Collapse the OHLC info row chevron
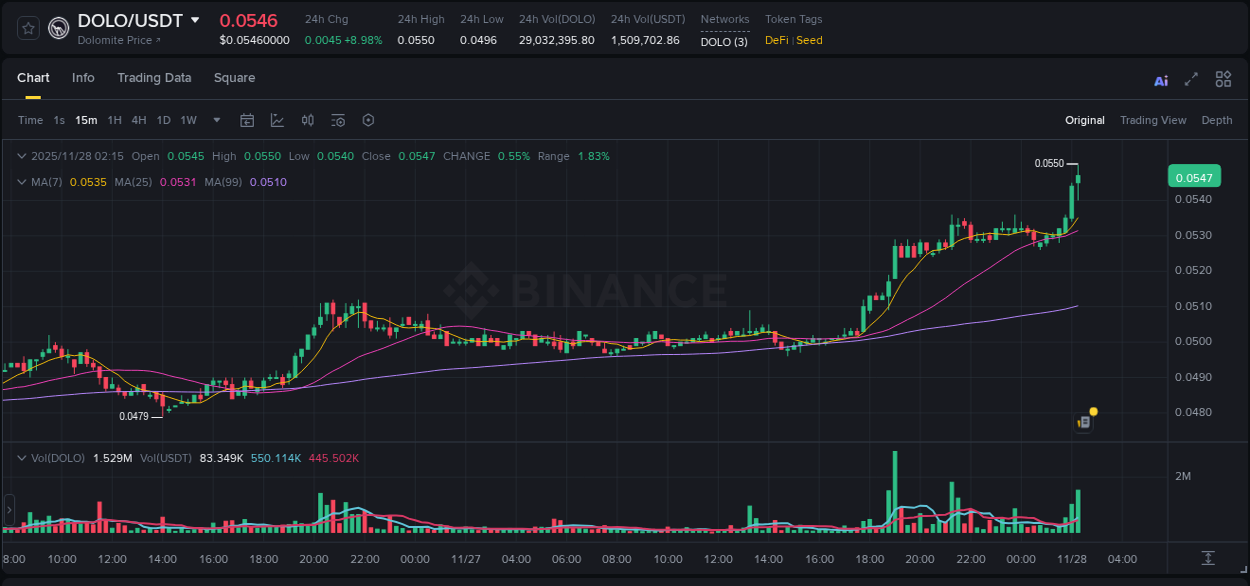This screenshot has width=1250, height=586. tap(21, 156)
